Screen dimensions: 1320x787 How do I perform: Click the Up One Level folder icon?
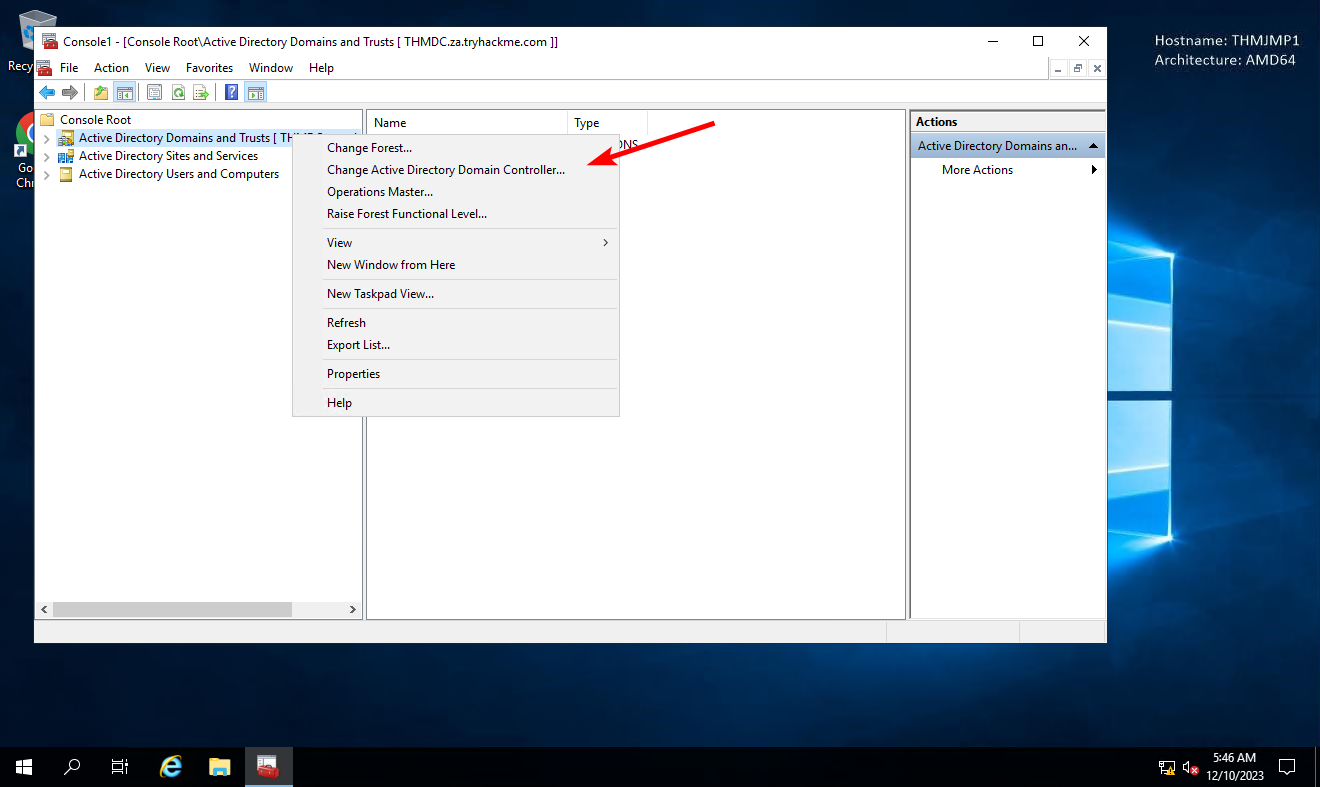(x=101, y=93)
